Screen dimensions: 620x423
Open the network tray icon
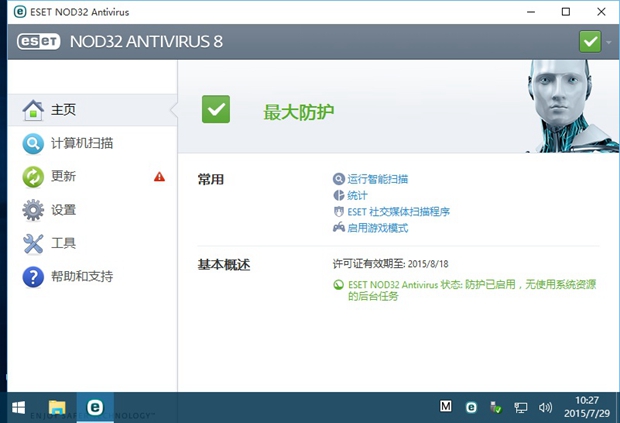[520, 408]
